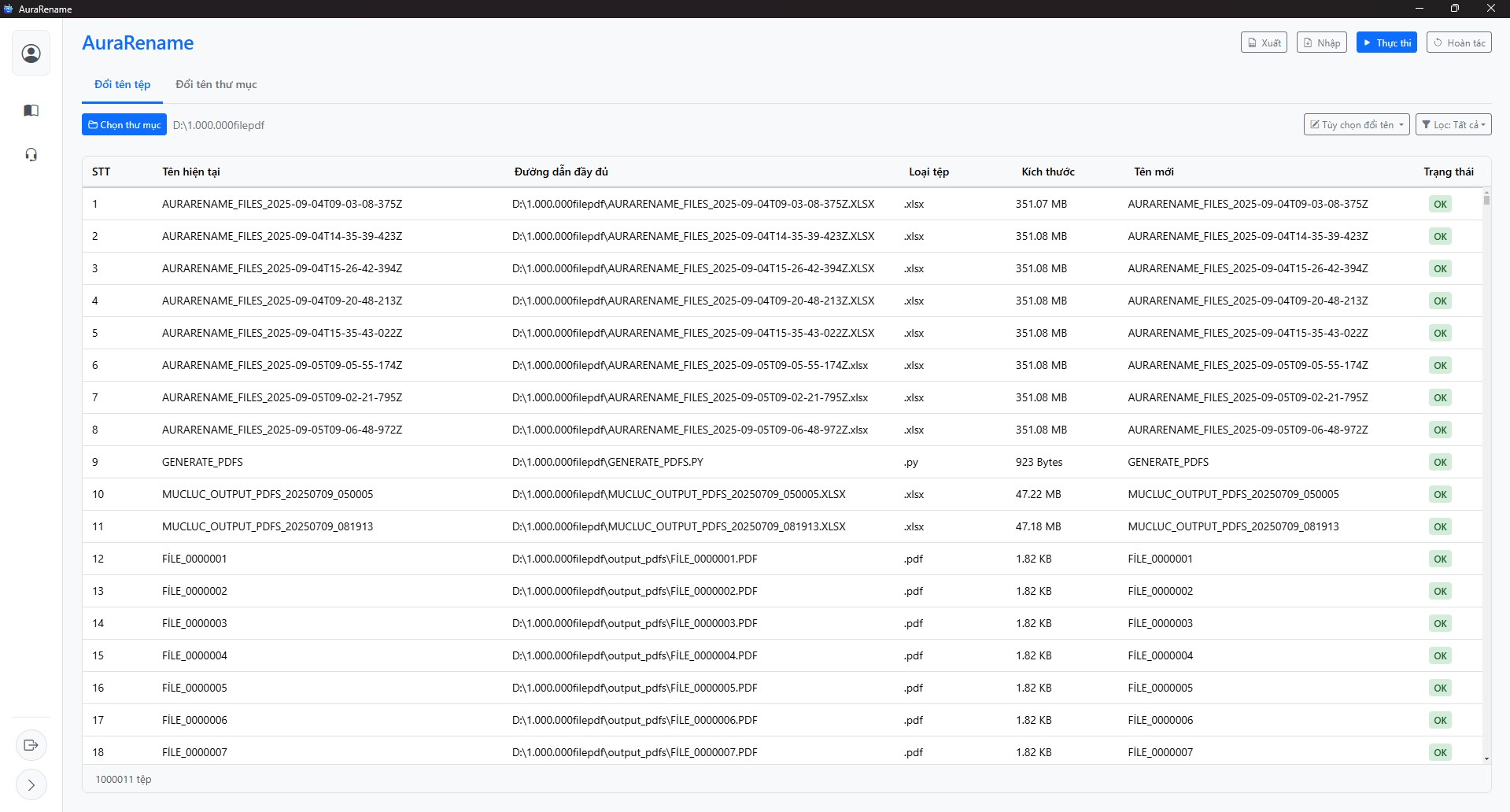1510x812 pixels.
Task: Select the GENERATE_PDFS row
Action: [202, 462]
